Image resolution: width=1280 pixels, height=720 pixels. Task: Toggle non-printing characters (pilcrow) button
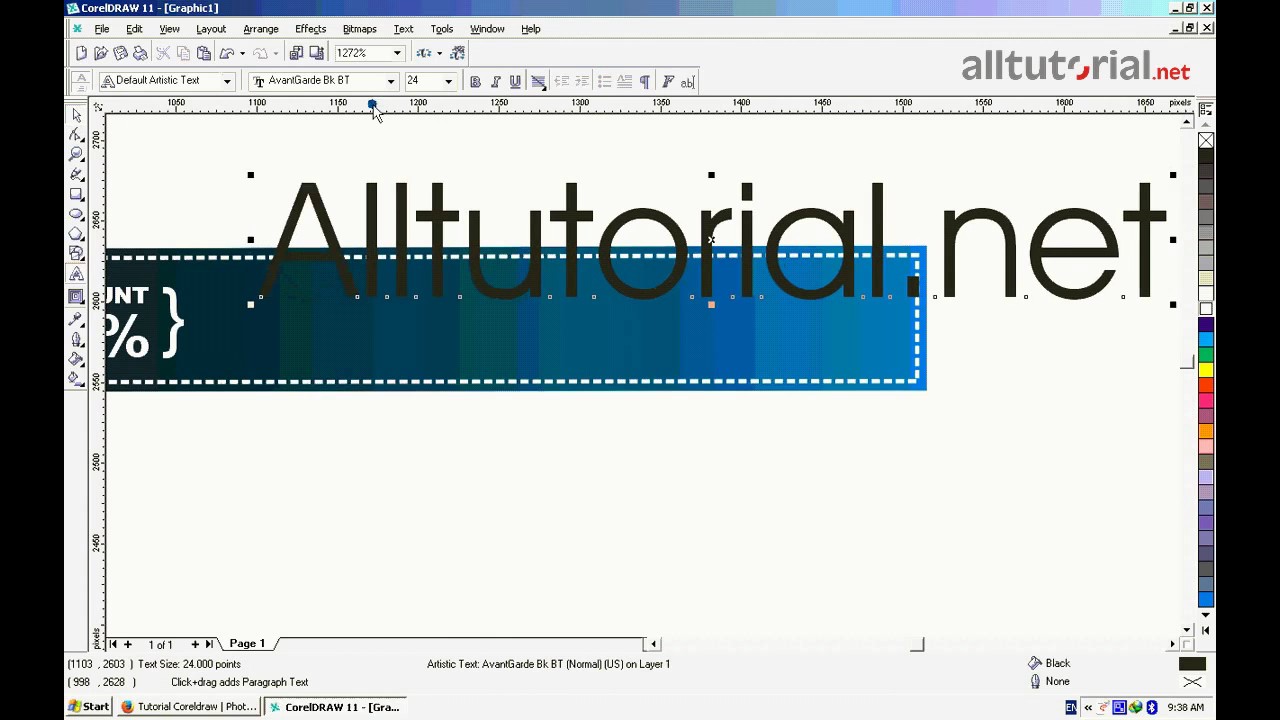(645, 81)
